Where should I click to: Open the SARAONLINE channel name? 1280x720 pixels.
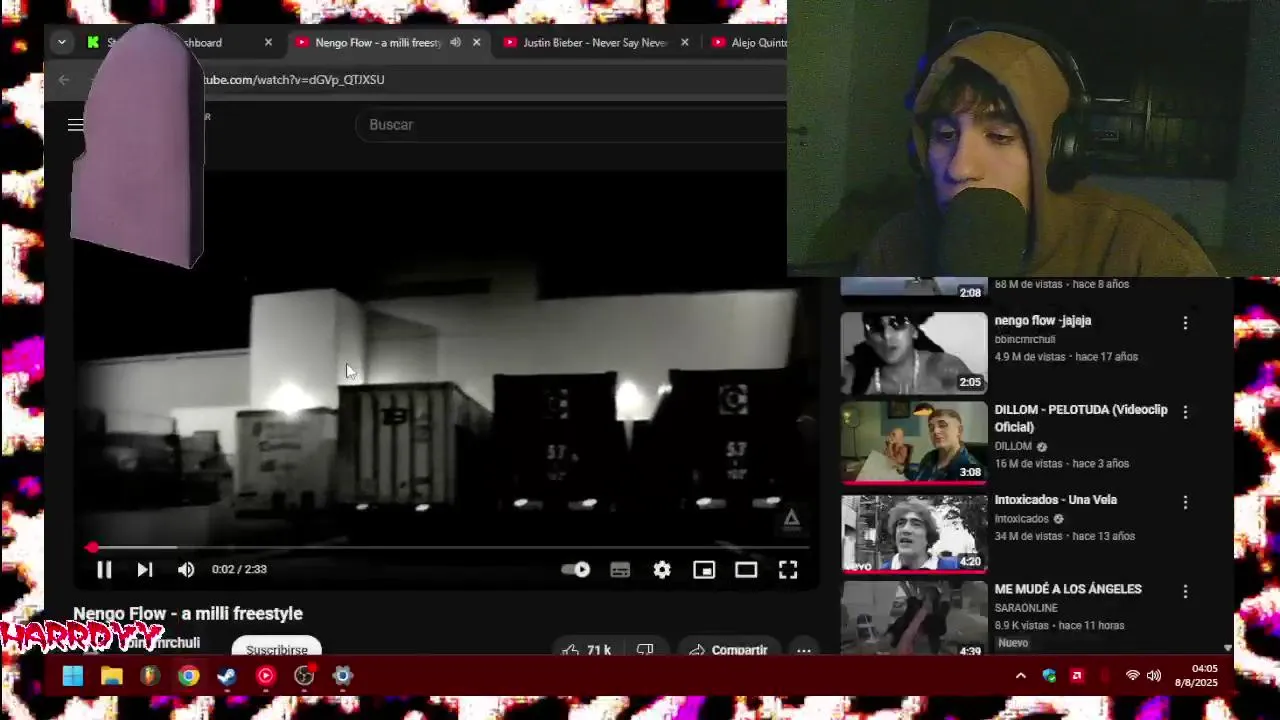click(x=1026, y=608)
